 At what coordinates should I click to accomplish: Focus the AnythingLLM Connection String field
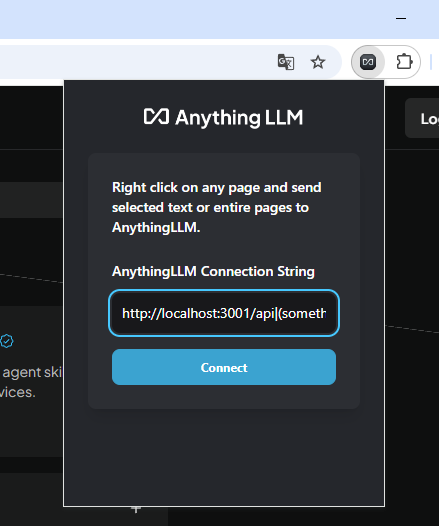click(x=224, y=313)
